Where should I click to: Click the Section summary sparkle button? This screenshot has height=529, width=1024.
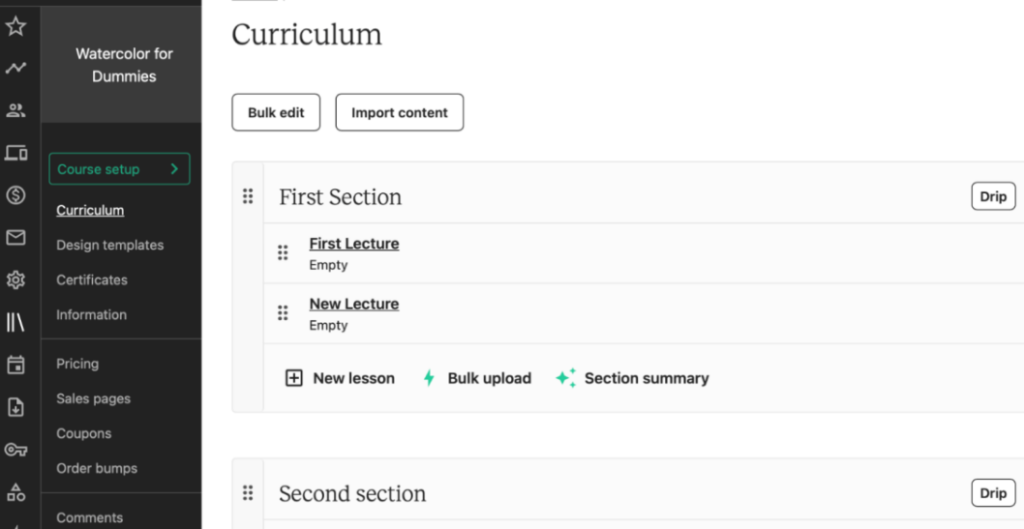632,378
